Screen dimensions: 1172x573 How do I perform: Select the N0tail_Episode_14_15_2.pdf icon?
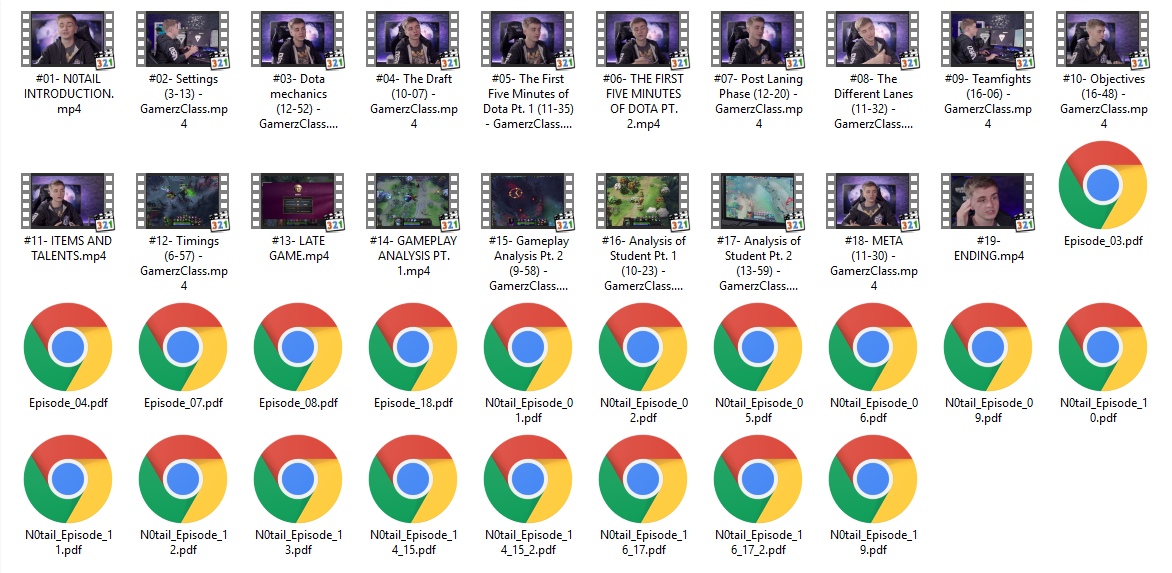pyautogui.click(x=528, y=479)
